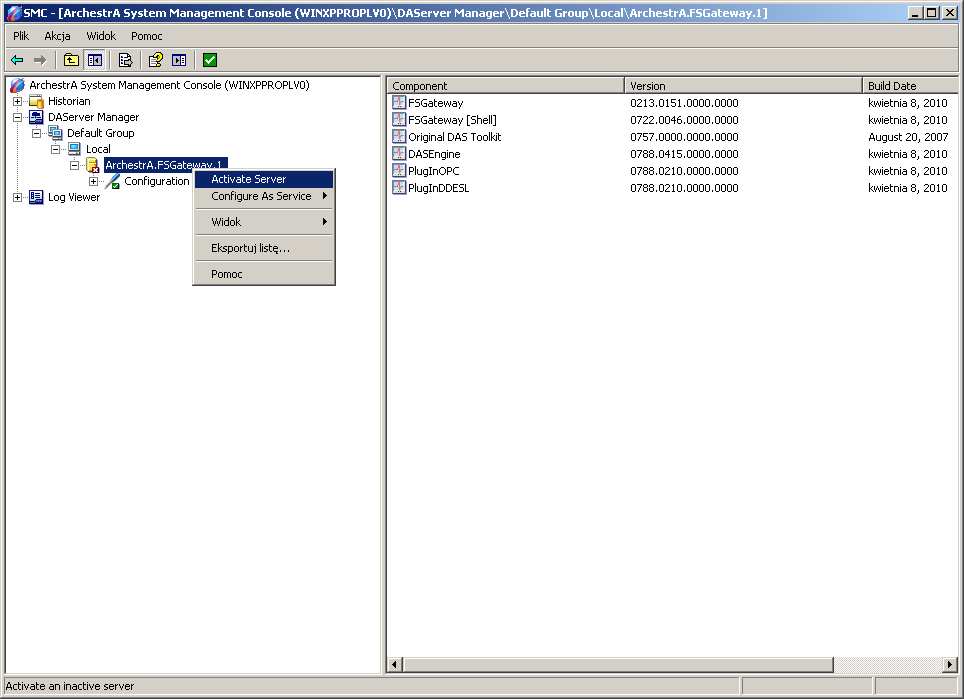Click the green Back arrow in the toolbar
The image size is (964, 699).
[17, 60]
